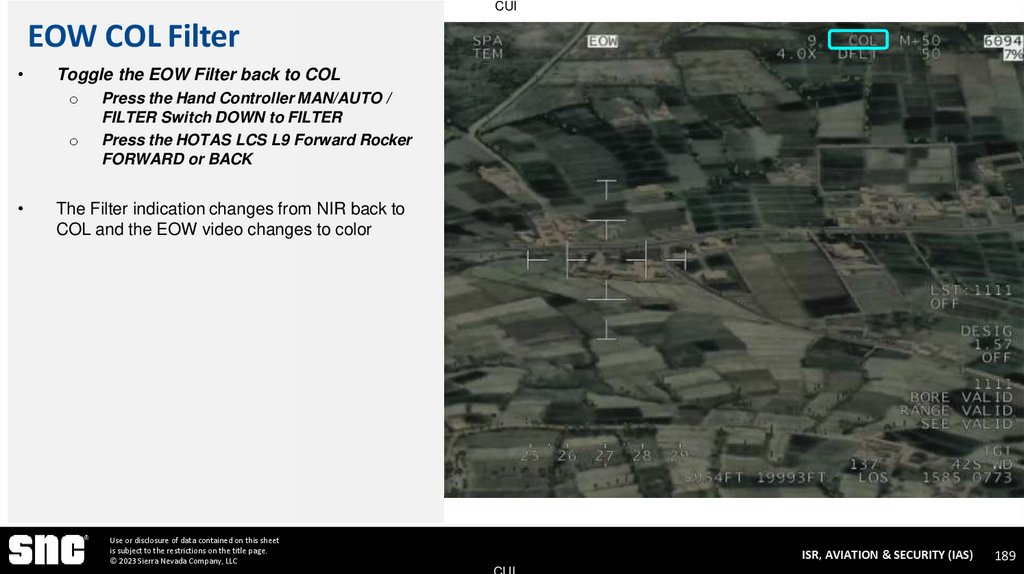Click the COL filter indication
Screen dimensions: 1024x574
pyautogui.click(x=858, y=40)
